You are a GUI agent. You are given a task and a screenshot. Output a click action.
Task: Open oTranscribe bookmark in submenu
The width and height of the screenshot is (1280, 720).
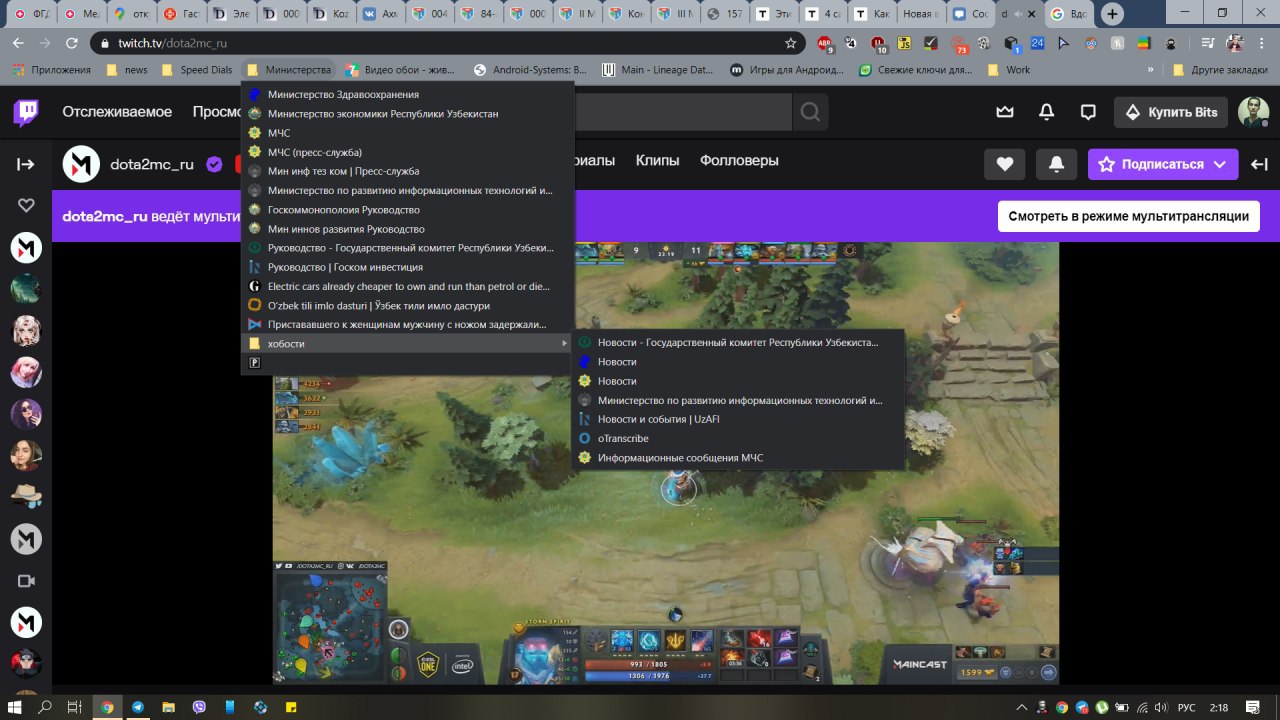739,438
